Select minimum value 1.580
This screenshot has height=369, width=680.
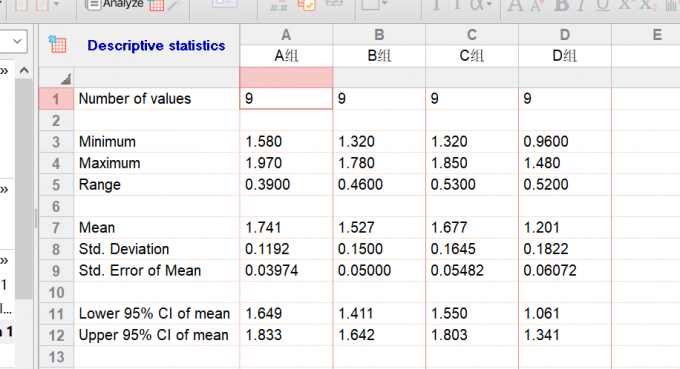click(x=286, y=142)
